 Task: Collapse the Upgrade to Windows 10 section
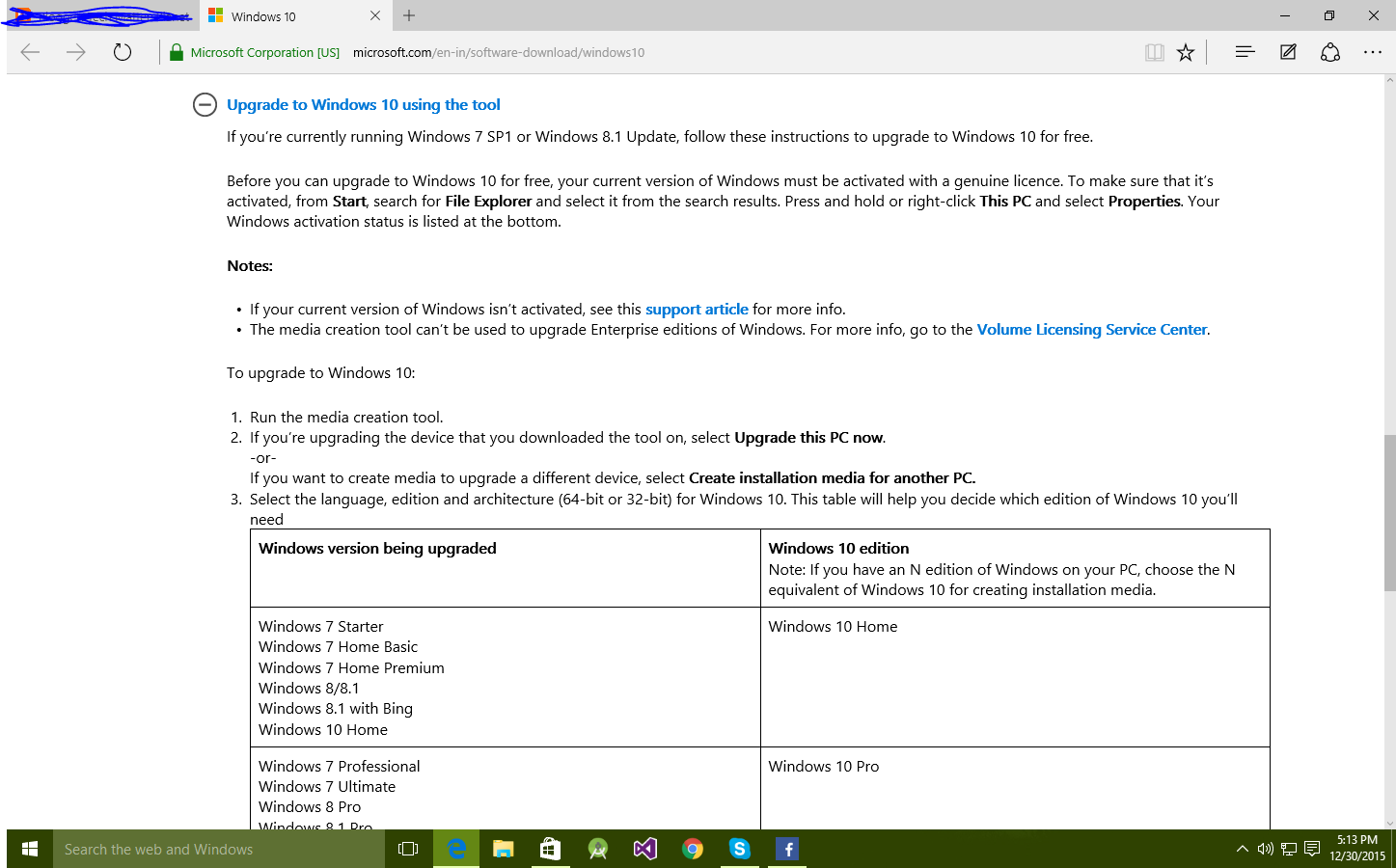coord(205,105)
